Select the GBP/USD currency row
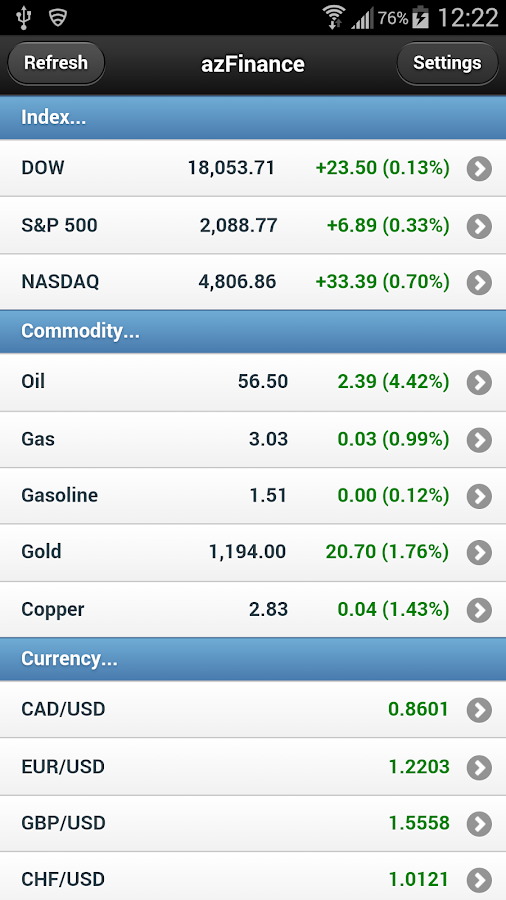Image resolution: width=506 pixels, height=900 pixels. tap(253, 824)
